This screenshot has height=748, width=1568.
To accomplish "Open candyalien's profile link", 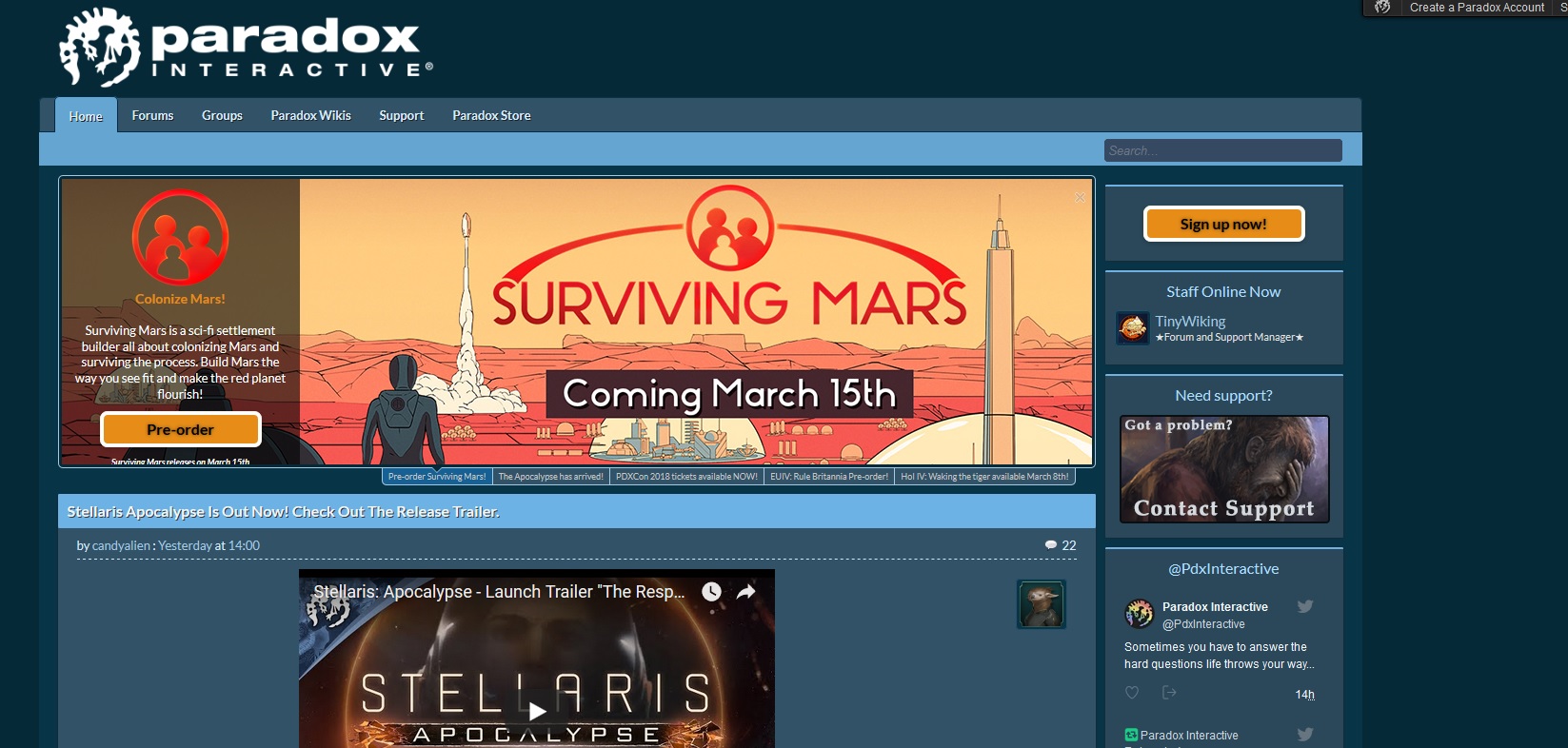I will [122, 545].
